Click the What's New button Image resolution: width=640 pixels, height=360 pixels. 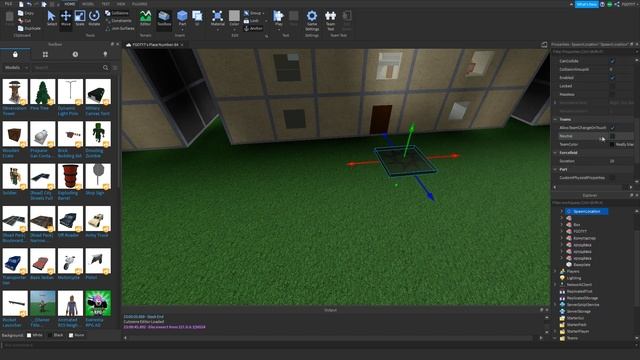pyautogui.click(x=587, y=4)
